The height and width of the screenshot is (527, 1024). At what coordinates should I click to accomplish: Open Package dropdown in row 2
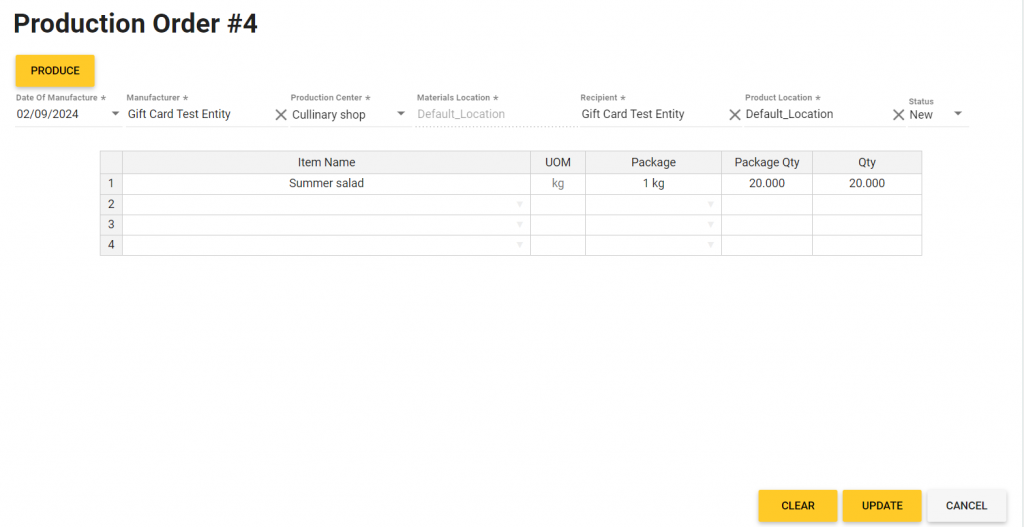(710, 205)
